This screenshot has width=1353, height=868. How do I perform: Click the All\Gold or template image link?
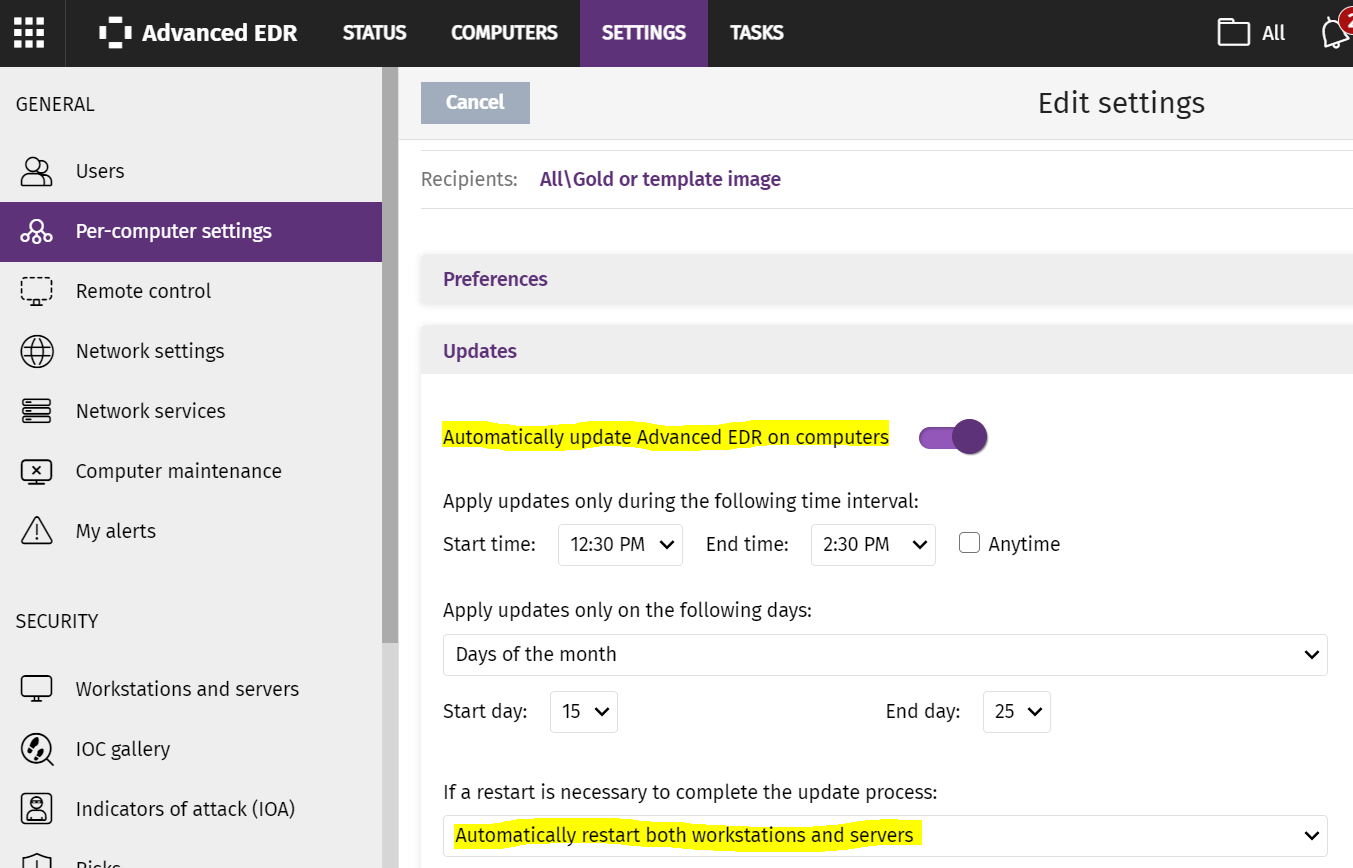click(x=660, y=179)
